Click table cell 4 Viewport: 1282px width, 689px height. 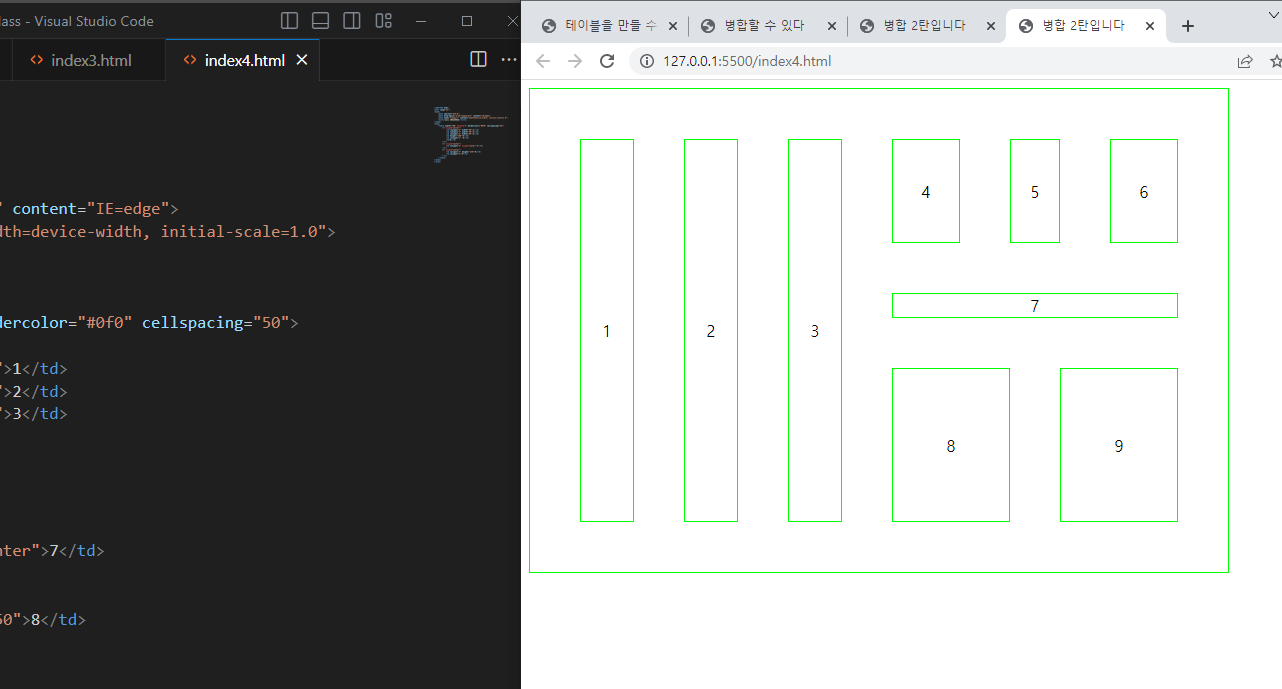click(926, 191)
